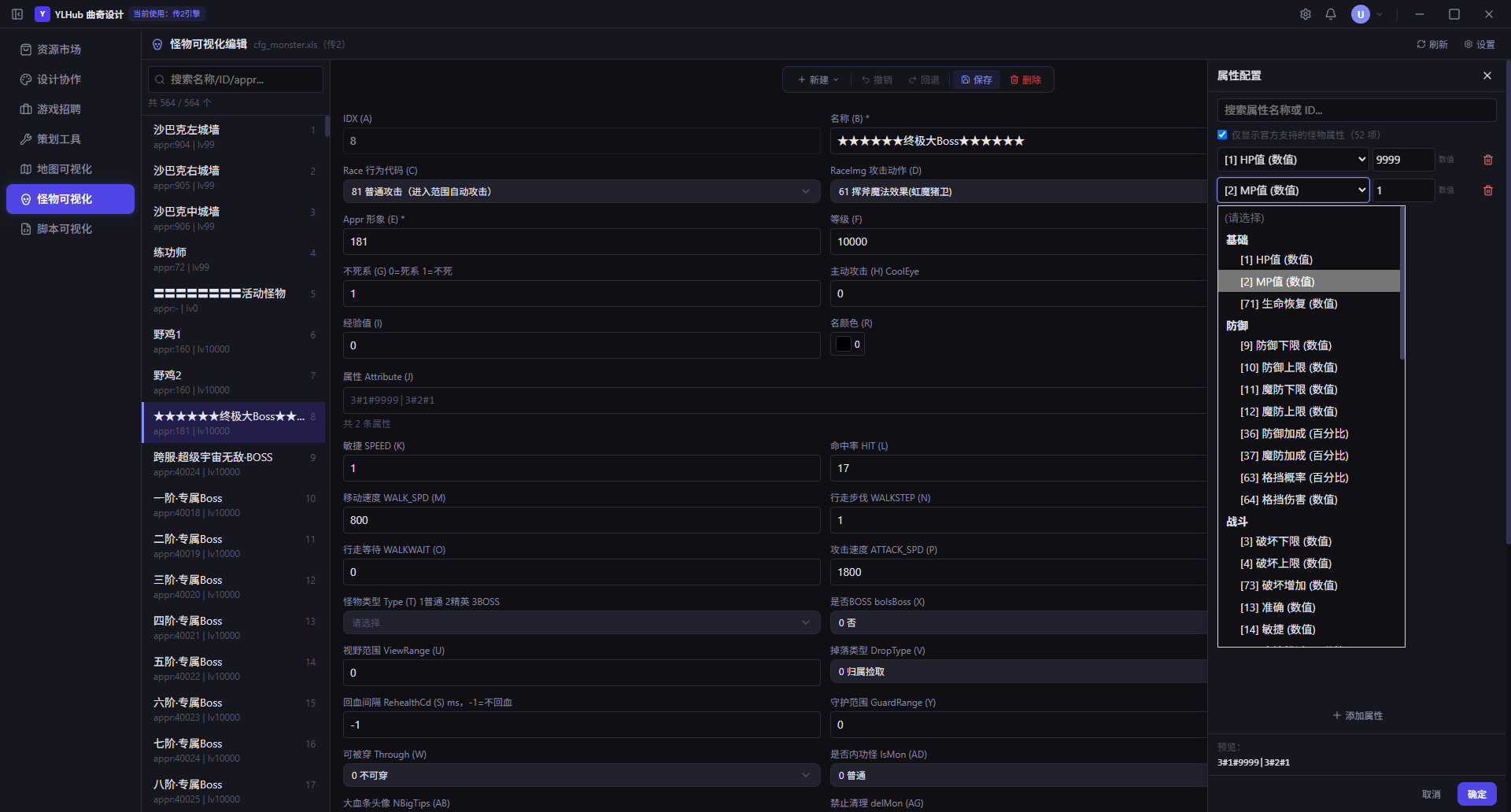Click the delete icon for HP attribute row
Screen dimensions: 1511x812
click(x=1487, y=160)
